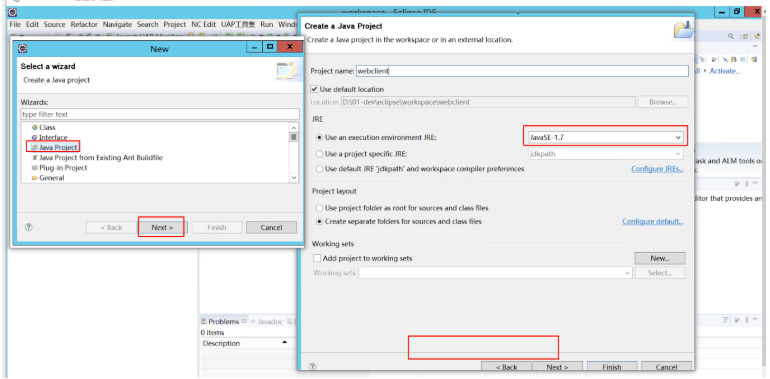Select Java Project from Existing Ant Buildfile
The width and height of the screenshot is (770, 379).
pyautogui.click(x=97, y=158)
